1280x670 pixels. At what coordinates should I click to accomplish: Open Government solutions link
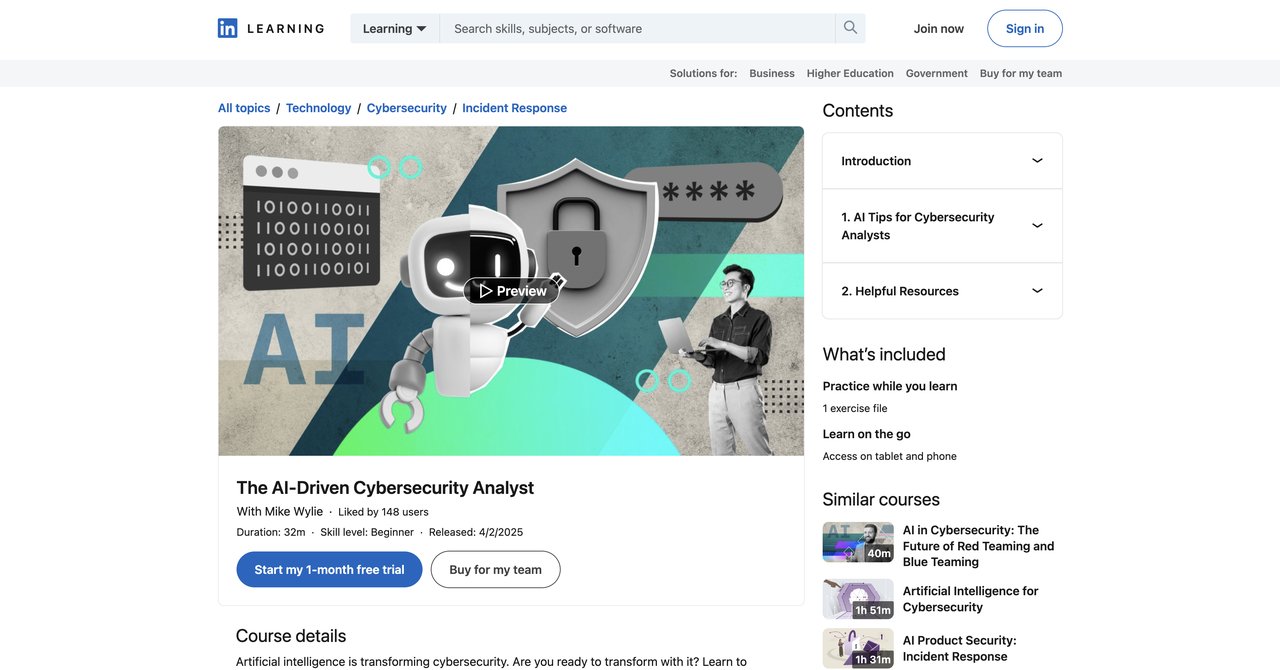tap(937, 73)
